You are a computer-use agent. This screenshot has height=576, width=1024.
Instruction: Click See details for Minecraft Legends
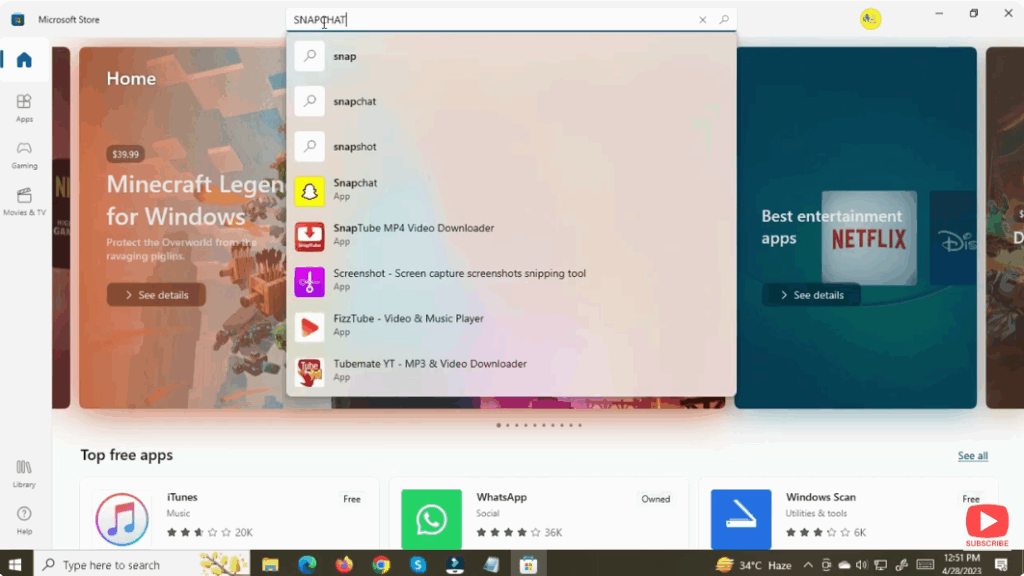pos(156,295)
